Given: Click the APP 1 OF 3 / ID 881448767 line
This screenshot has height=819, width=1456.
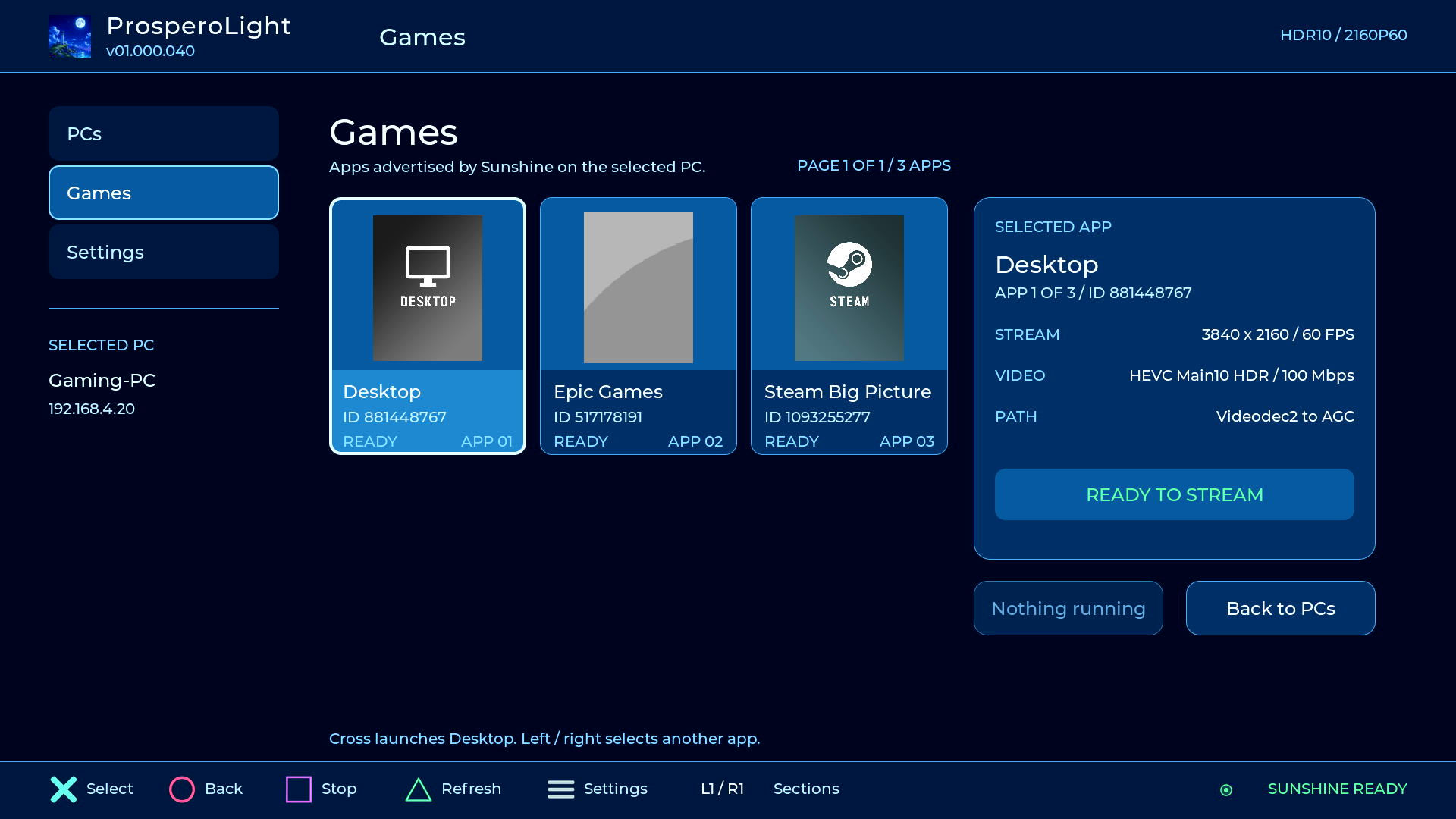Looking at the screenshot, I should point(1094,293).
